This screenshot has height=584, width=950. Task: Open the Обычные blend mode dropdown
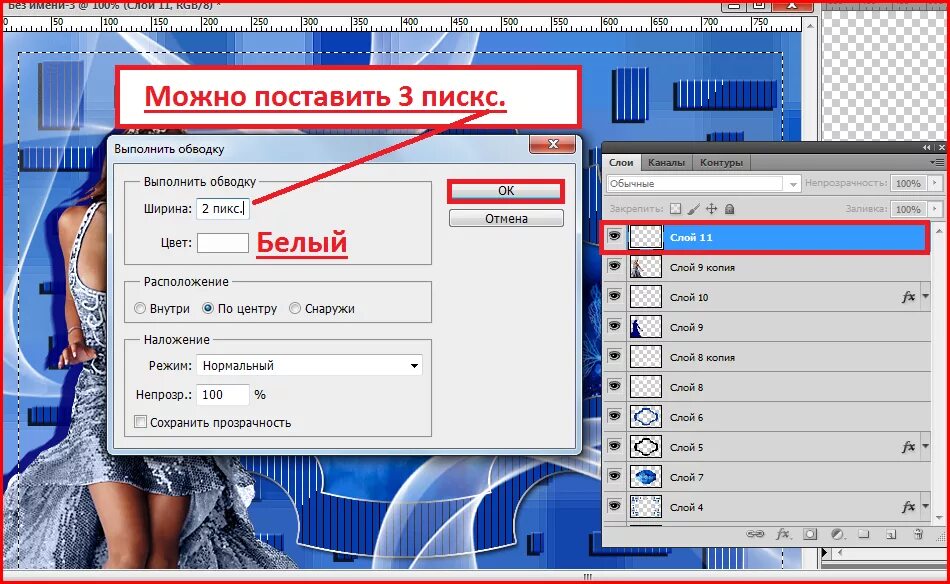click(x=703, y=184)
